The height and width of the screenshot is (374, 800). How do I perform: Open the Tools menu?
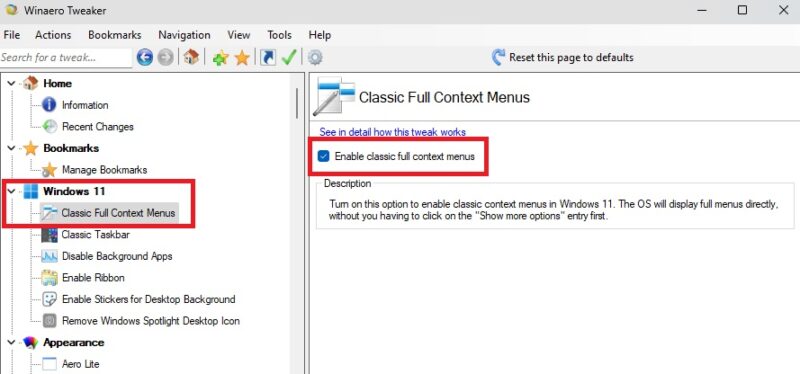pos(279,35)
